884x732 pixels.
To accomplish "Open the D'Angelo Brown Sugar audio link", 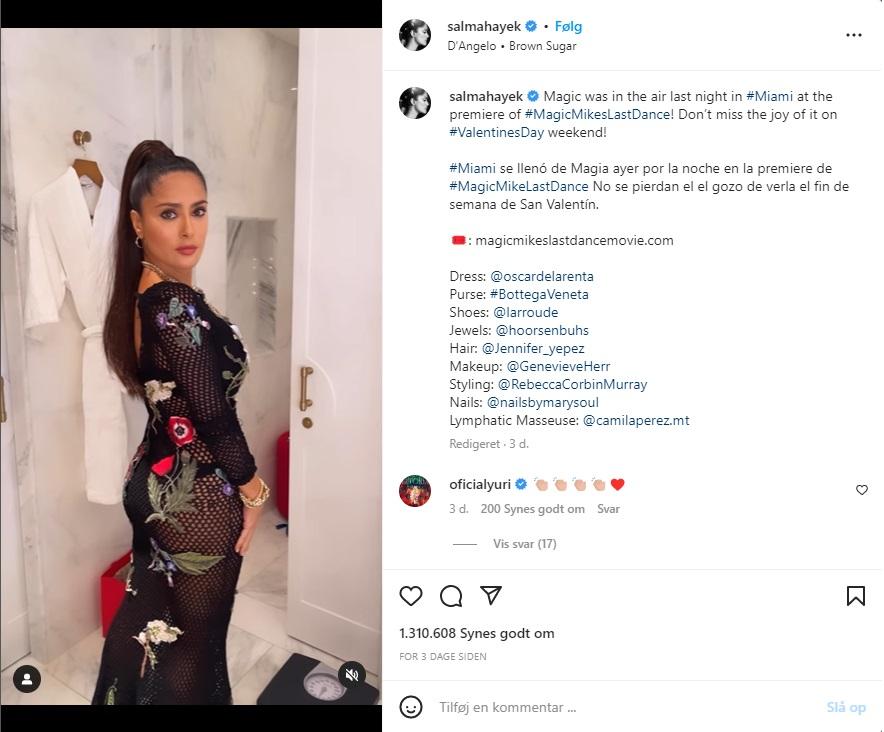I will pos(512,46).
